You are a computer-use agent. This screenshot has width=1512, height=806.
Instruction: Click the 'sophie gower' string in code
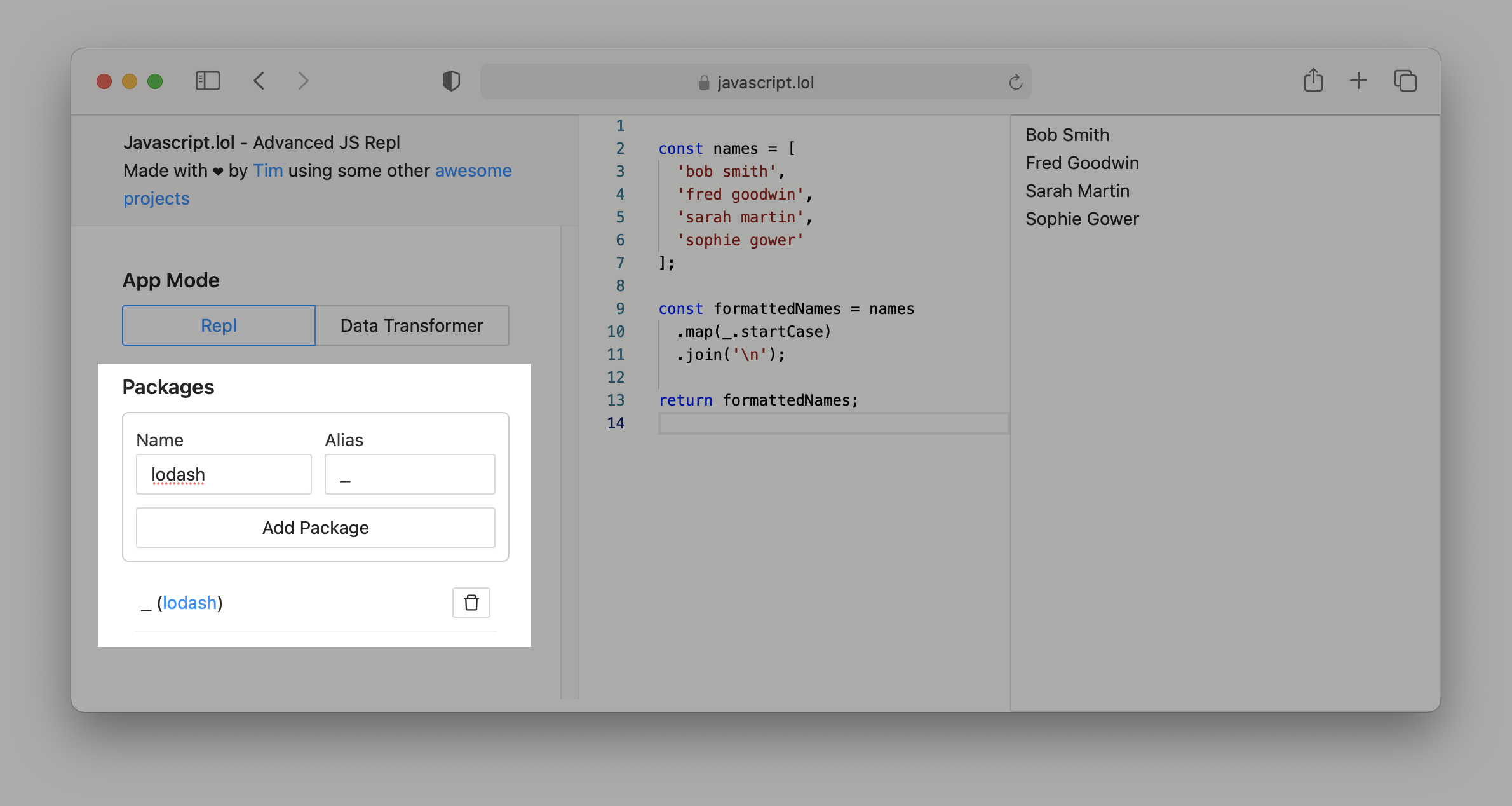[741, 240]
